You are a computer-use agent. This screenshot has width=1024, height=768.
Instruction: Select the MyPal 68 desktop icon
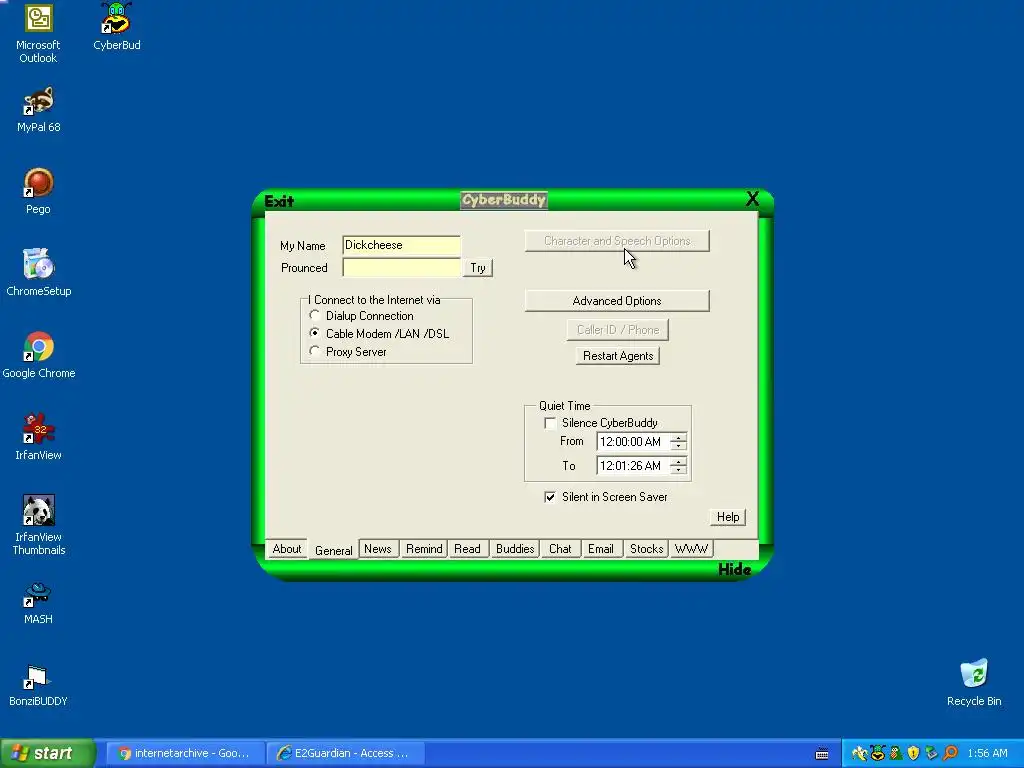pos(39,110)
